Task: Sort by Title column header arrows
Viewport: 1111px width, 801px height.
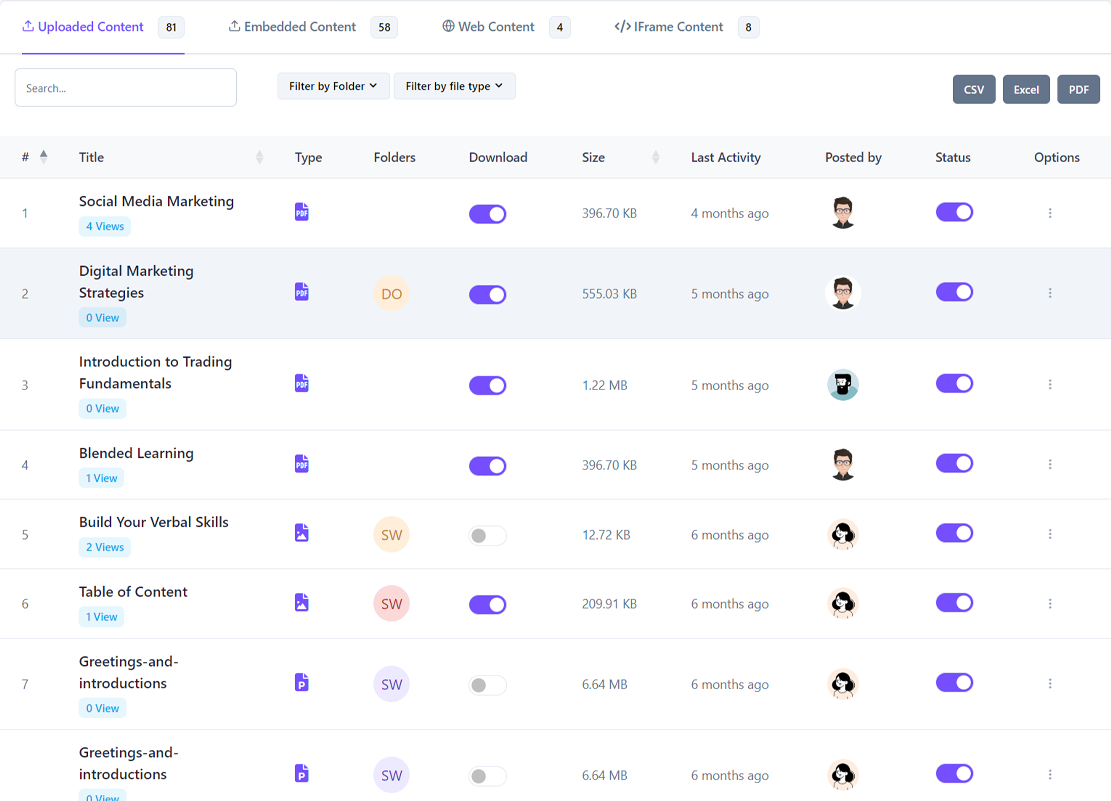Action: [x=259, y=157]
